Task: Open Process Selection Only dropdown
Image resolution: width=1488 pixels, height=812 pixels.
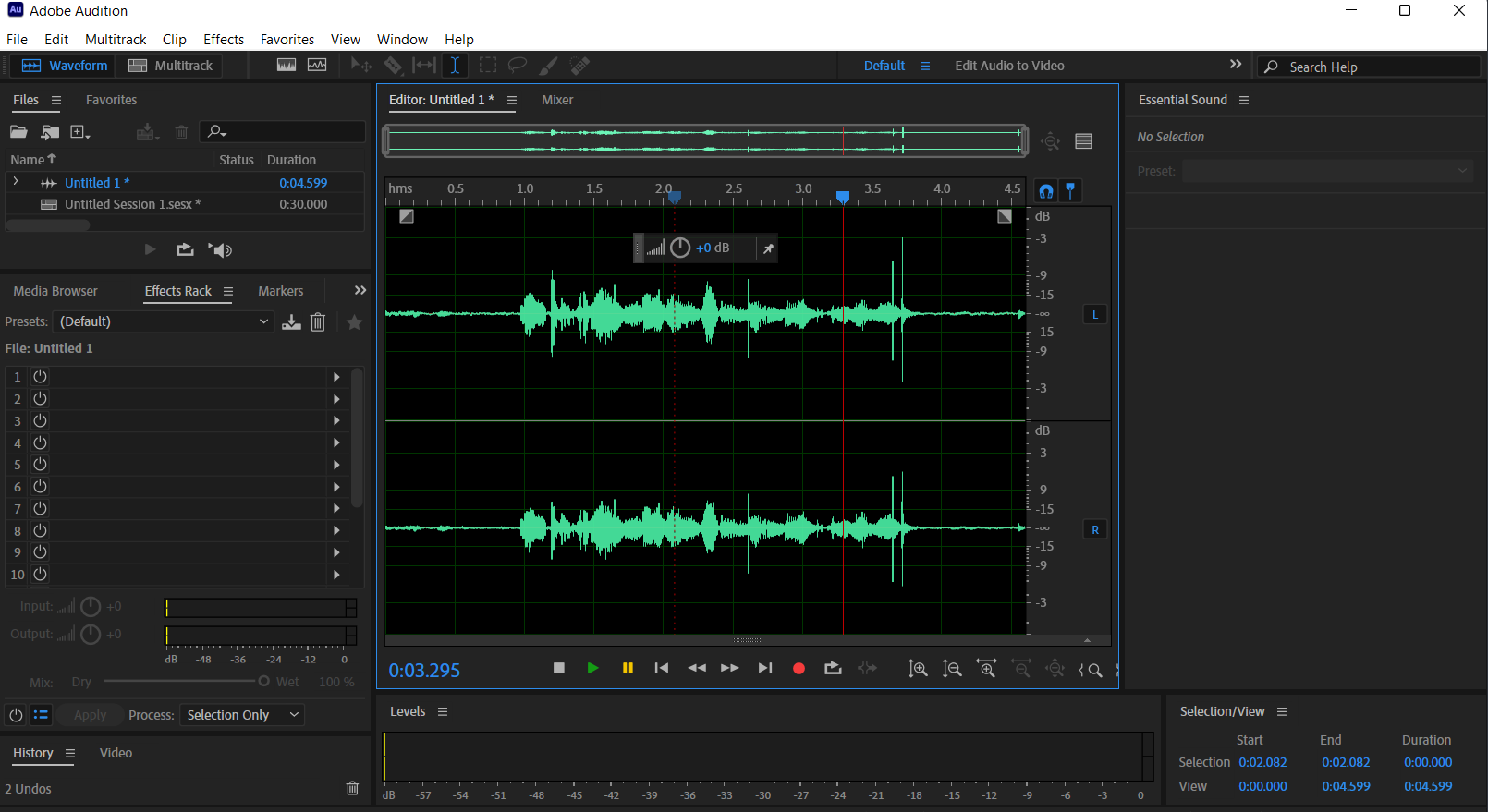Action: tap(242, 715)
